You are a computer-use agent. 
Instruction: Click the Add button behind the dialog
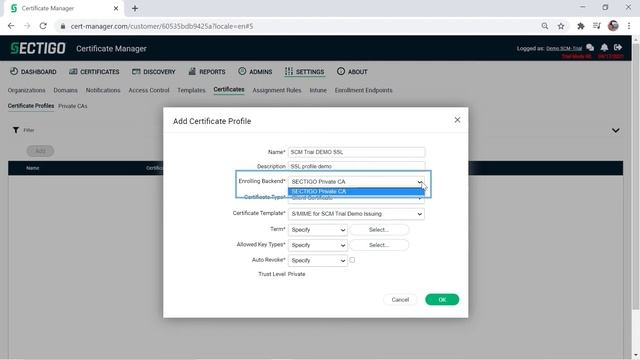(x=40, y=151)
